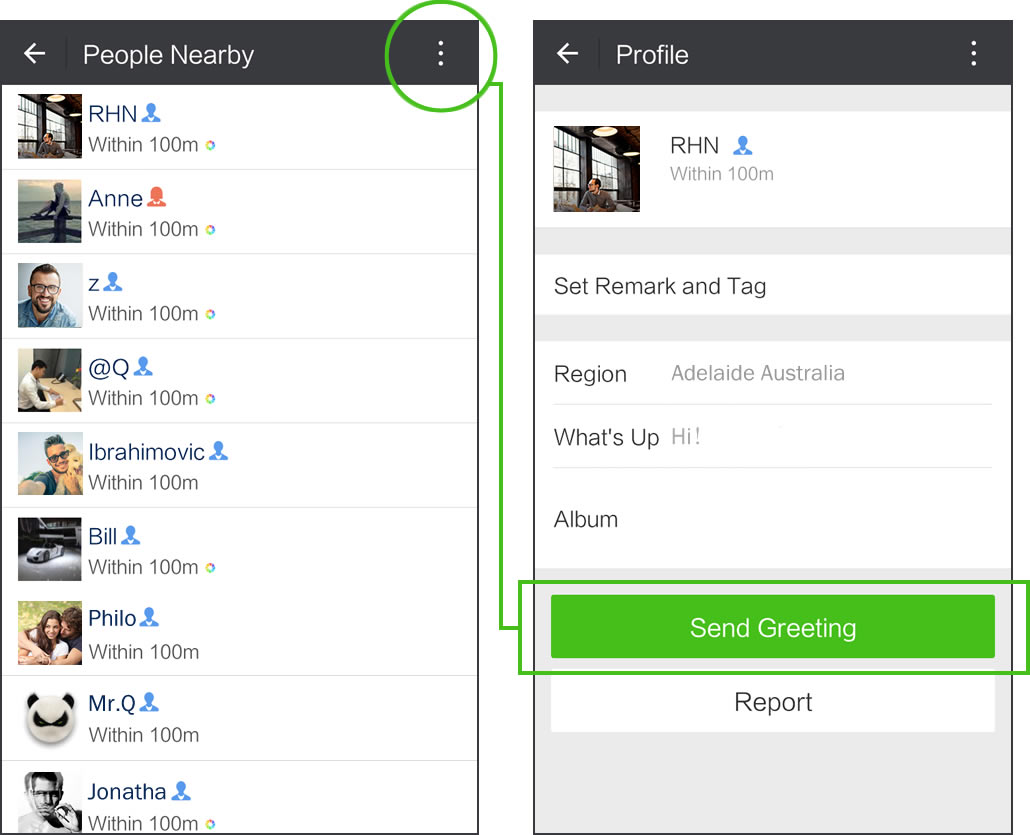Select Region Adelaide Australia row

[x=772, y=372]
